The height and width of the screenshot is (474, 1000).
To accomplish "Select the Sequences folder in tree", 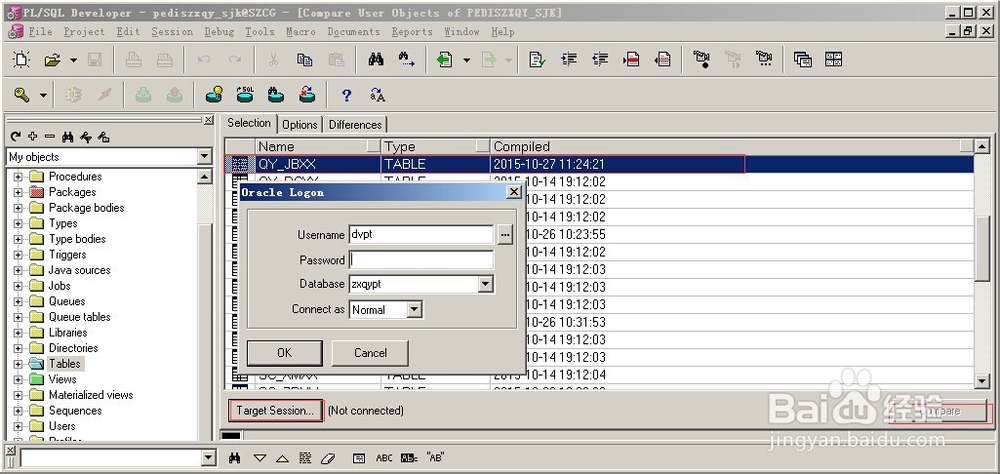I will [76, 410].
